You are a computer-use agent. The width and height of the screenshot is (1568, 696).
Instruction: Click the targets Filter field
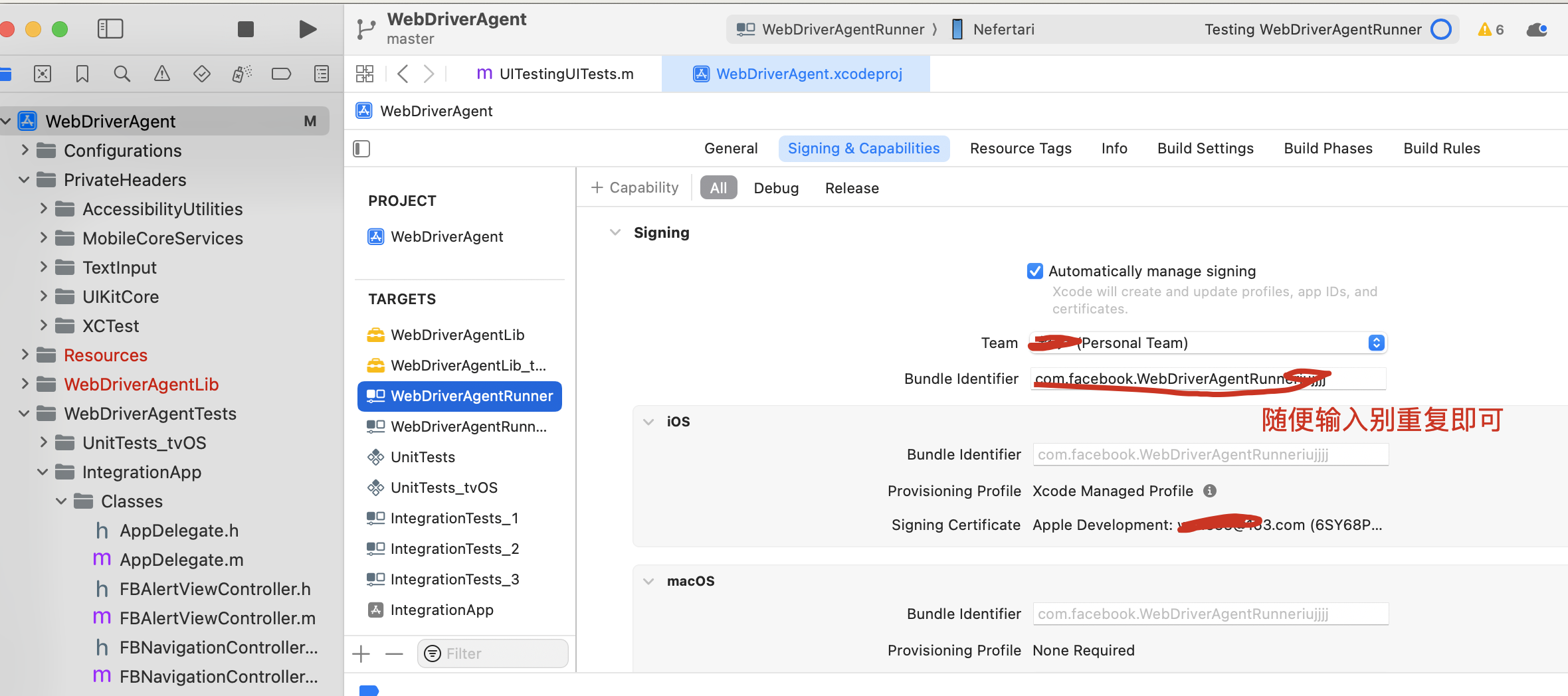492,654
